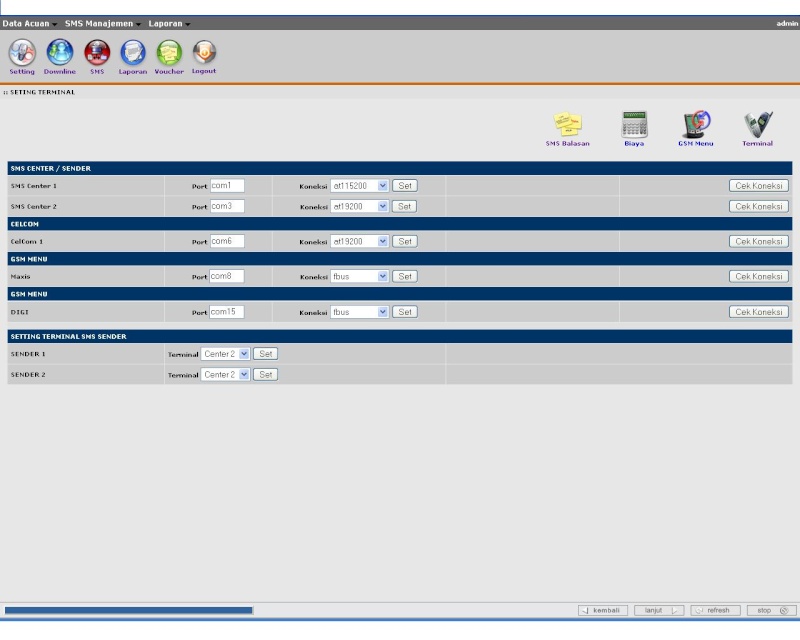The image size is (800, 640).
Task: Open the SMS Manajemen menu
Action: pyautogui.click(x=103, y=23)
